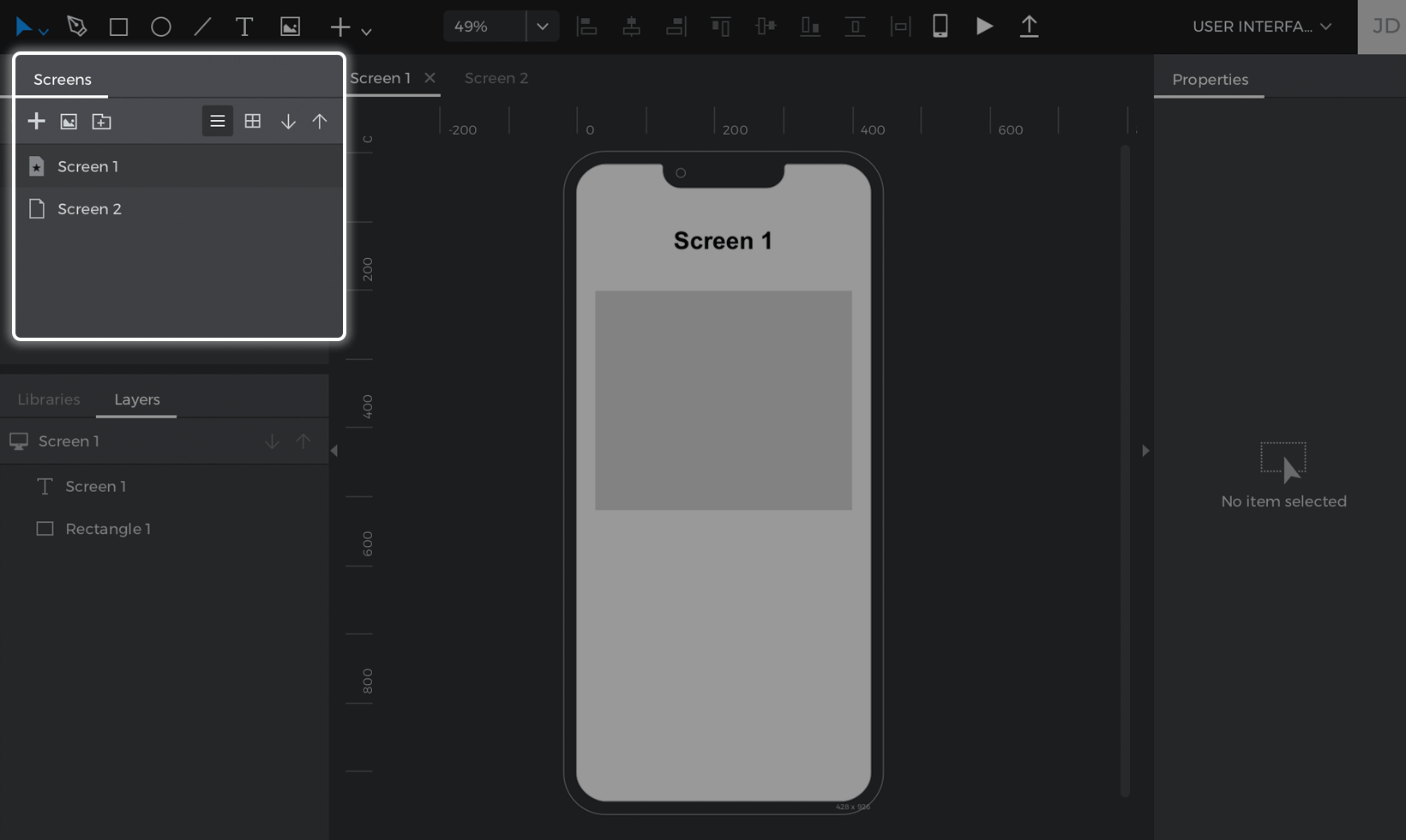Image resolution: width=1406 pixels, height=840 pixels.
Task: Open the USER INTERFA... project dropdown
Action: click(x=1262, y=27)
